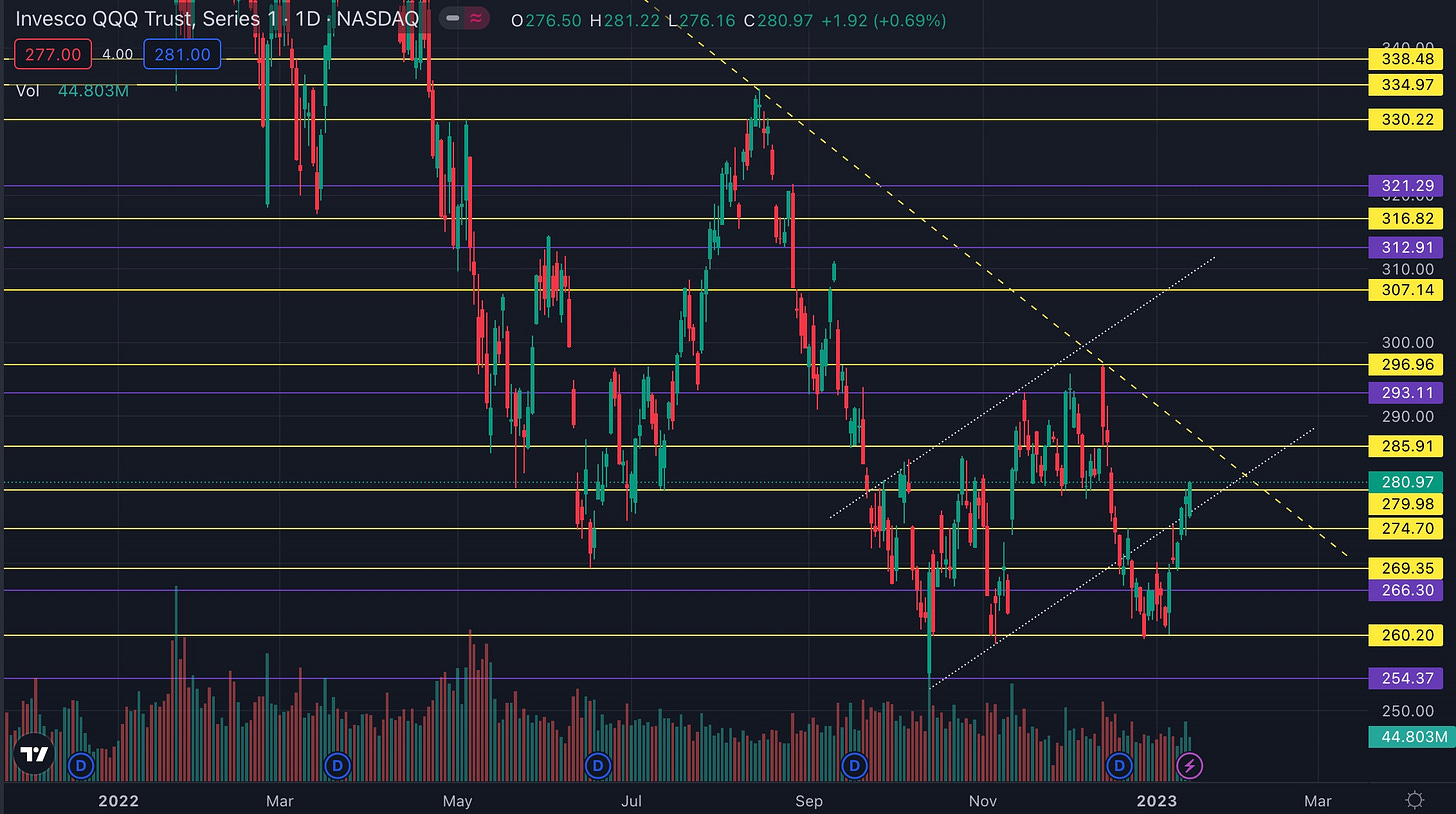The width and height of the screenshot is (1456, 814).
Task: Click the dividend D marker near July
Action: 598,766
